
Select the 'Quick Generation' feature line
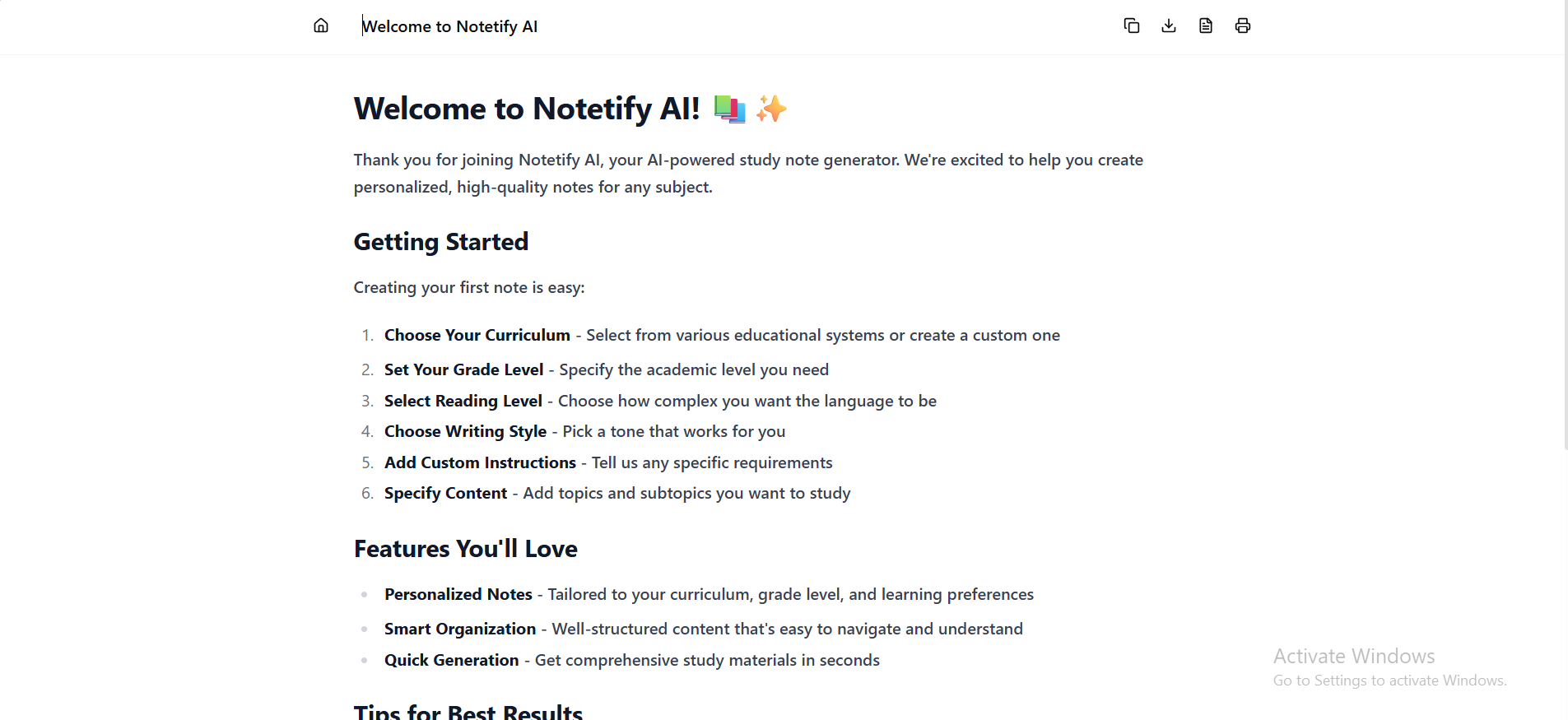(x=451, y=659)
